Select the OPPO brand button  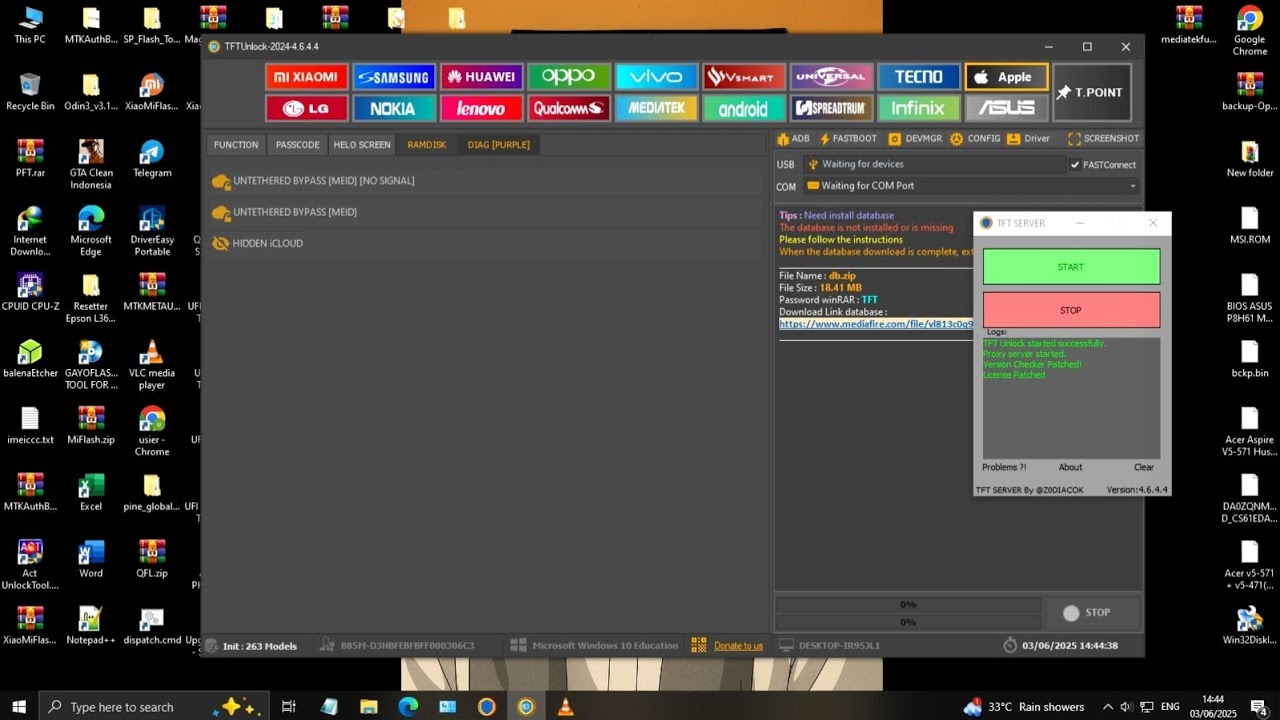569,77
